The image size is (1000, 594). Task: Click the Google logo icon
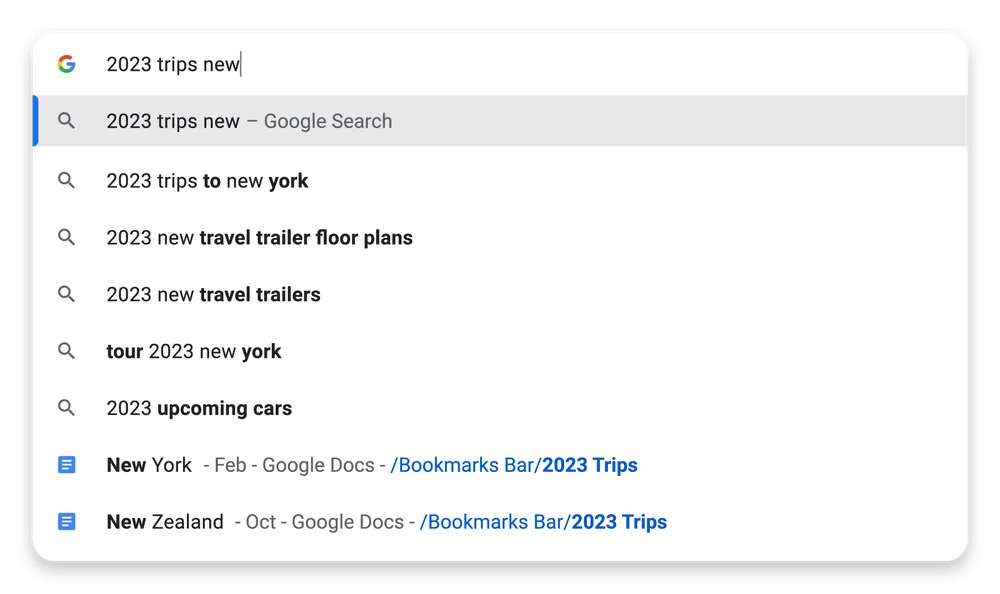click(x=66, y=64)
